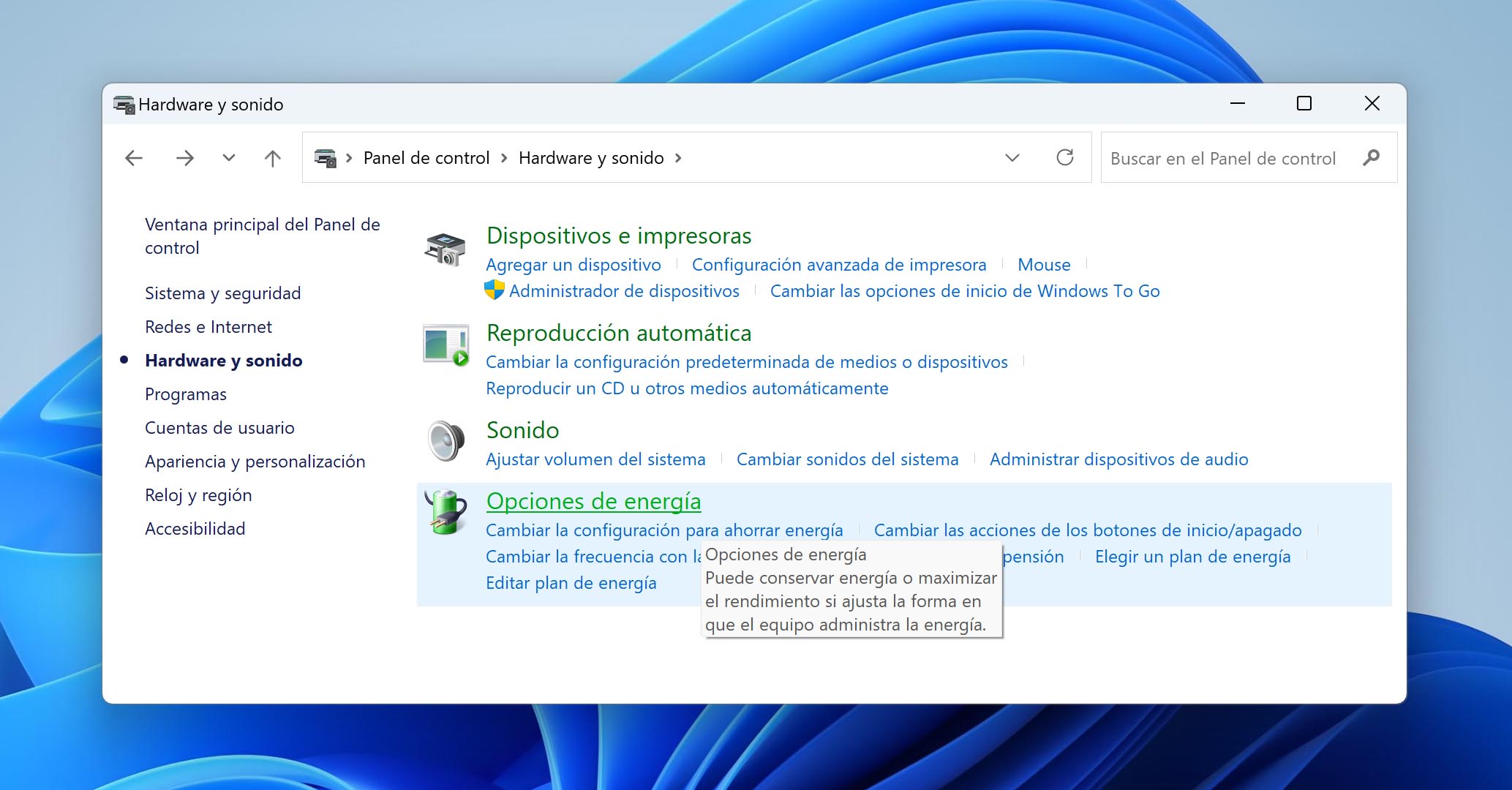The width and height of the screenshot is (1512, 790).
Task: Refresh the Control Panel view
Action: pos(1065,157)
